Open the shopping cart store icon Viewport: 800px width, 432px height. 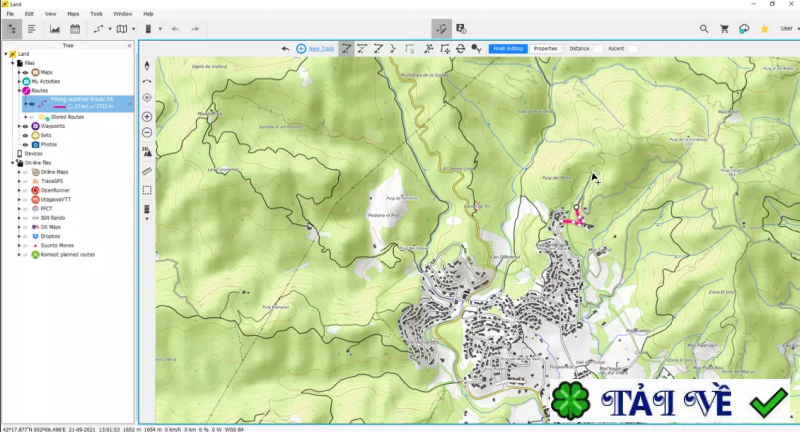[x=724, y=29]
